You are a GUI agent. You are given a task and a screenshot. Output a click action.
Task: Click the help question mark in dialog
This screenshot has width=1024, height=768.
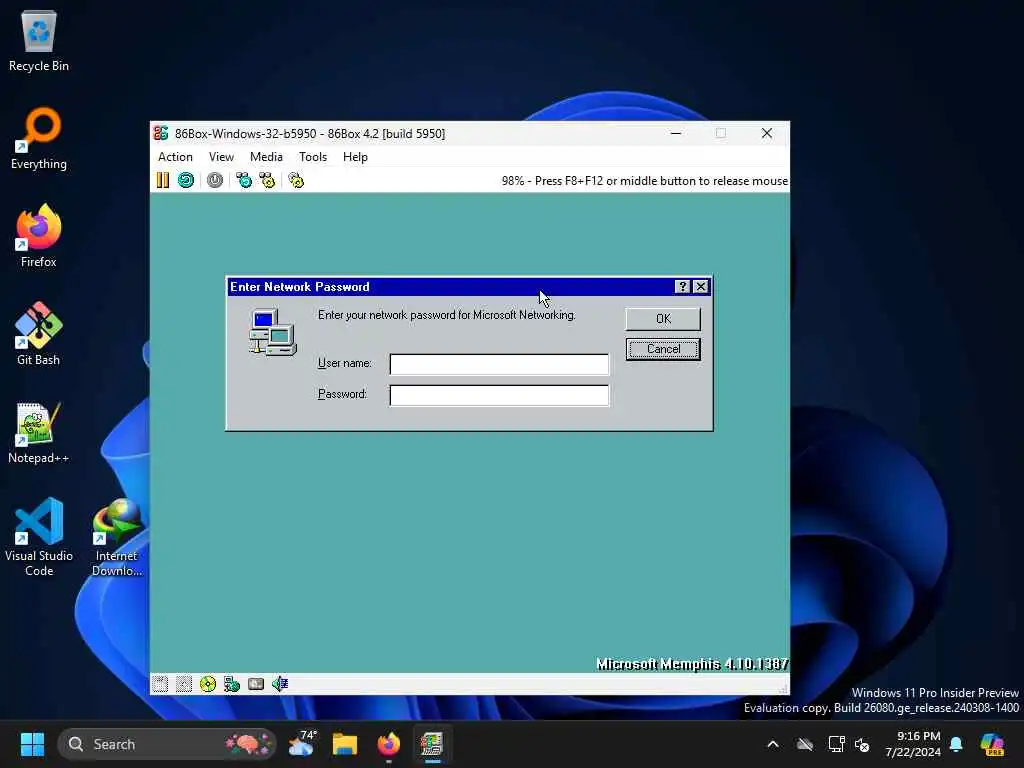(x=682, y=287)
